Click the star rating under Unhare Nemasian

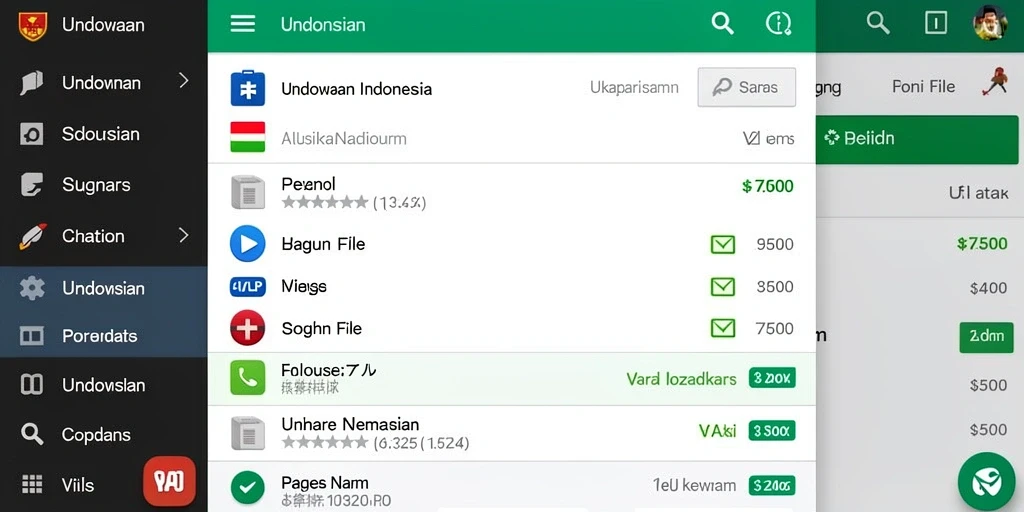[325, 443]
